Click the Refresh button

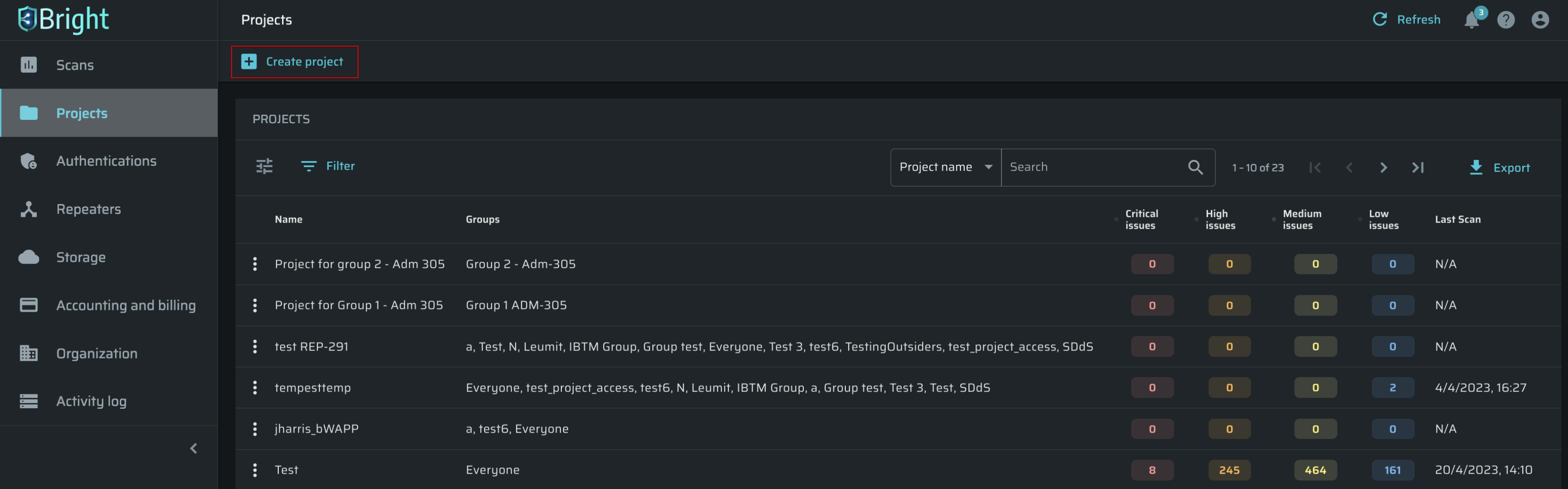1407,20
